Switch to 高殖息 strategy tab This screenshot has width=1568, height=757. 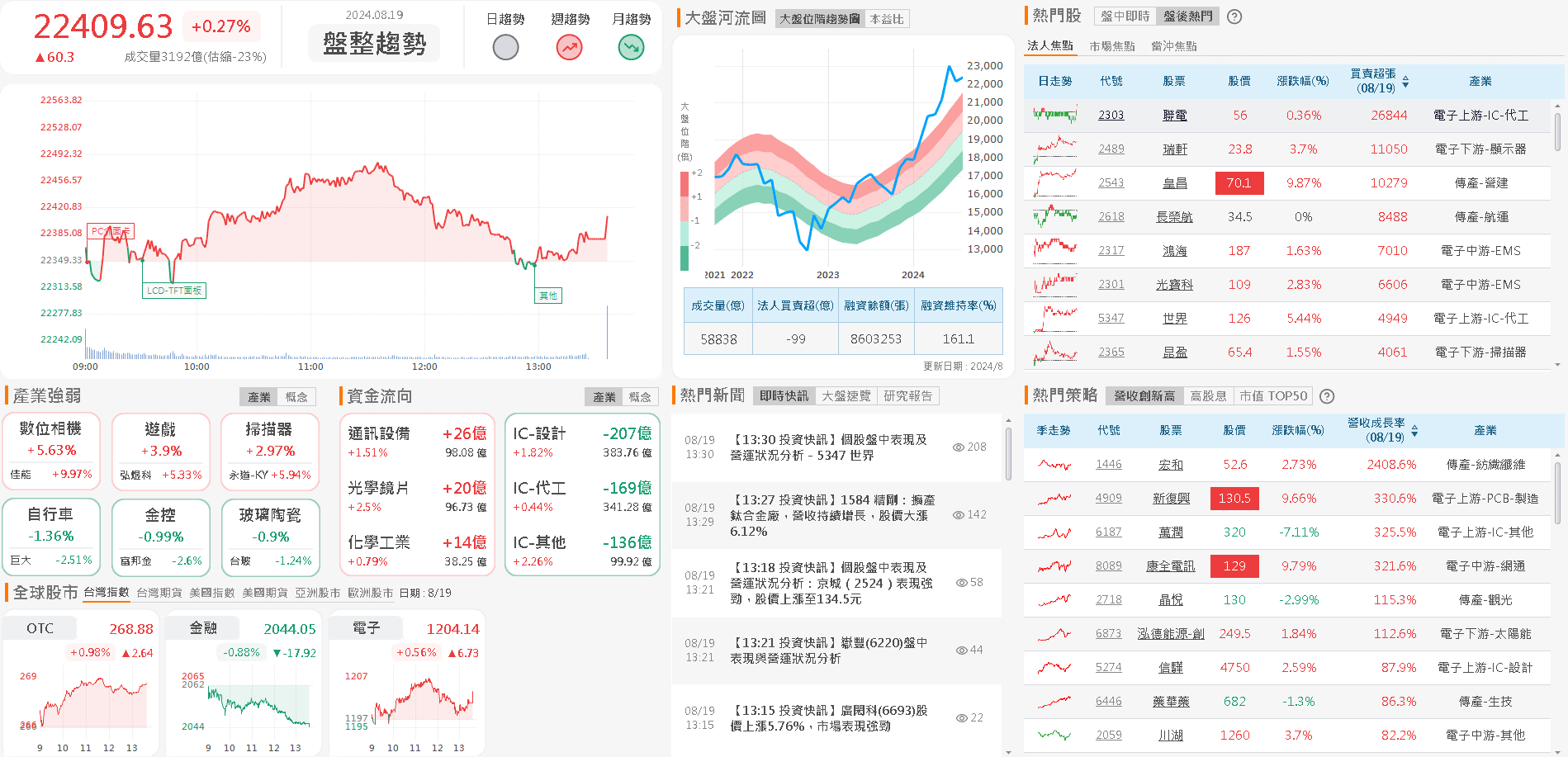(x=1209, y=396)
